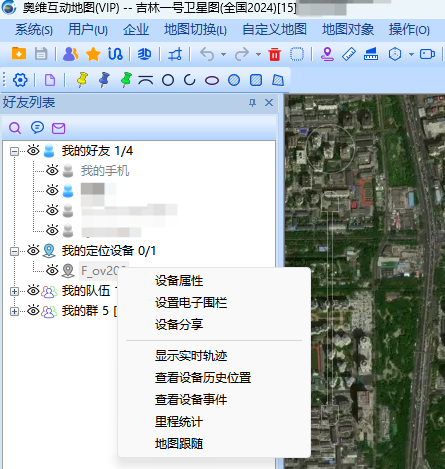This screenshot has height=469, width=445.
Task: Select the filled square shape tool
Action: point(256,80)
